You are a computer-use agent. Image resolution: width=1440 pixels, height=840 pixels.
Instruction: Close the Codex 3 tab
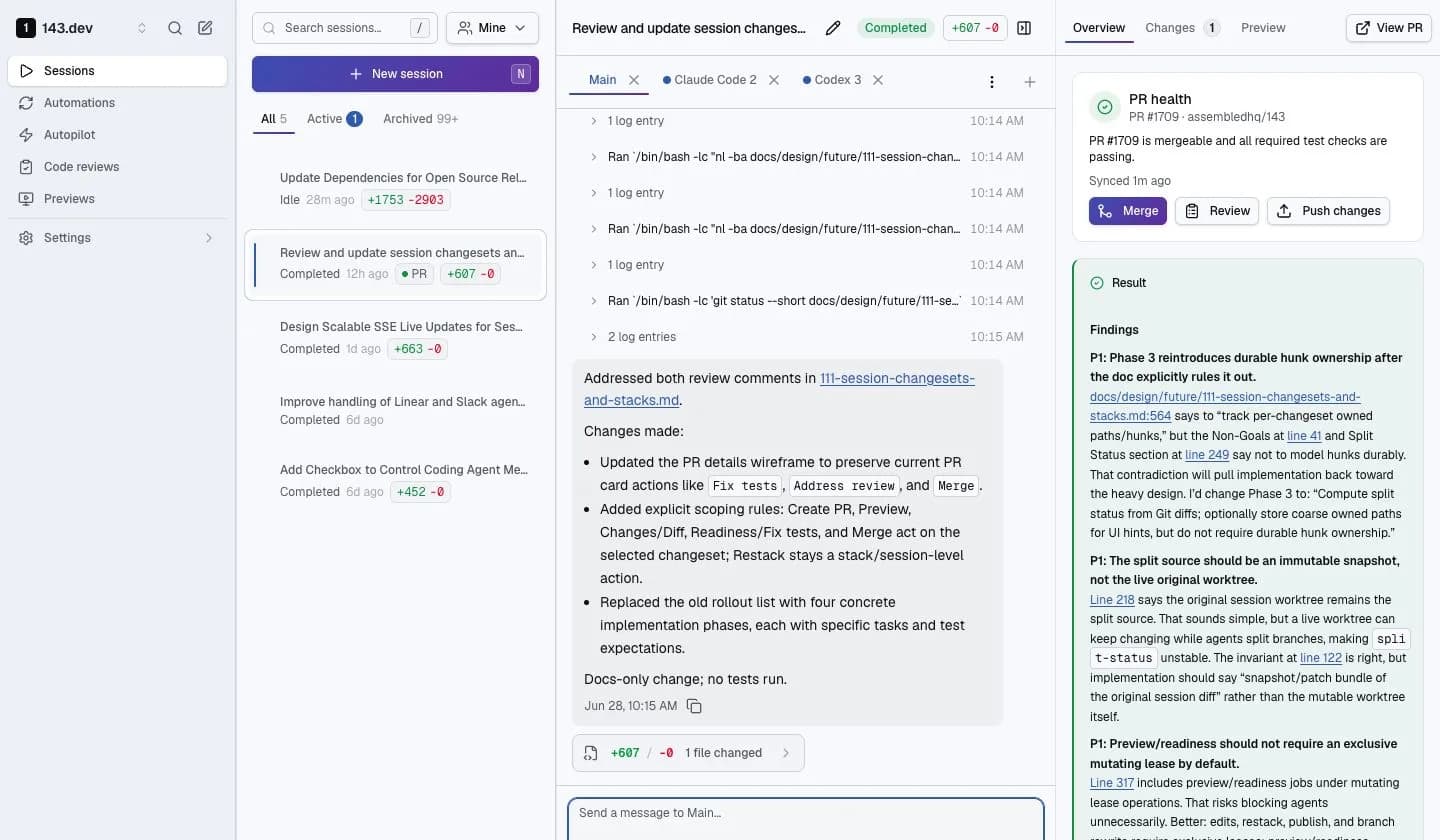[x=878, y=80]
